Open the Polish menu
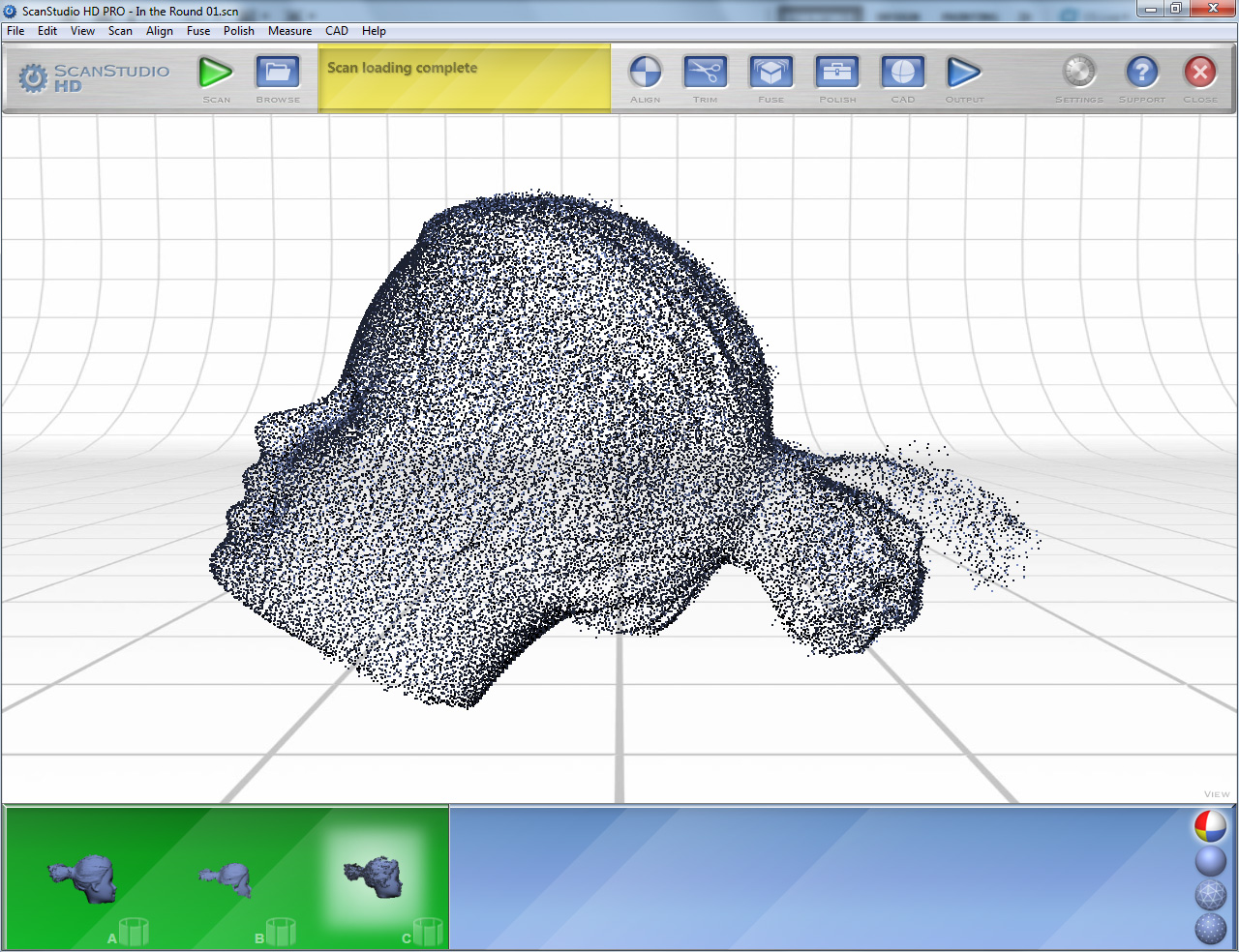Screen dimensions: 1239x952 (239, 31)
